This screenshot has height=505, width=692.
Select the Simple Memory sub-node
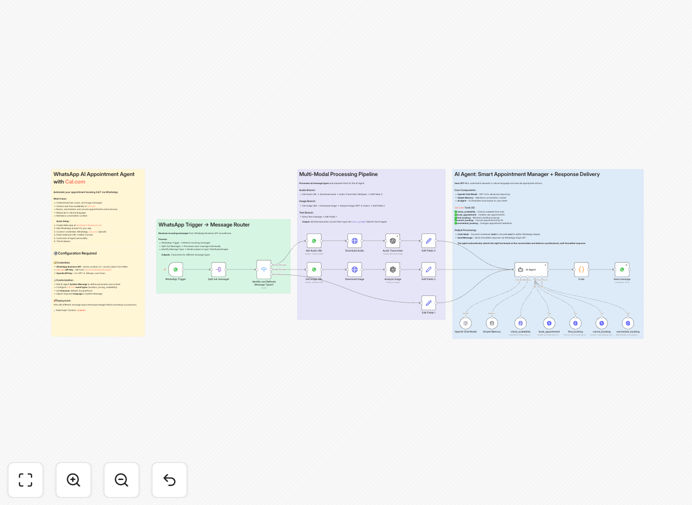492,323
